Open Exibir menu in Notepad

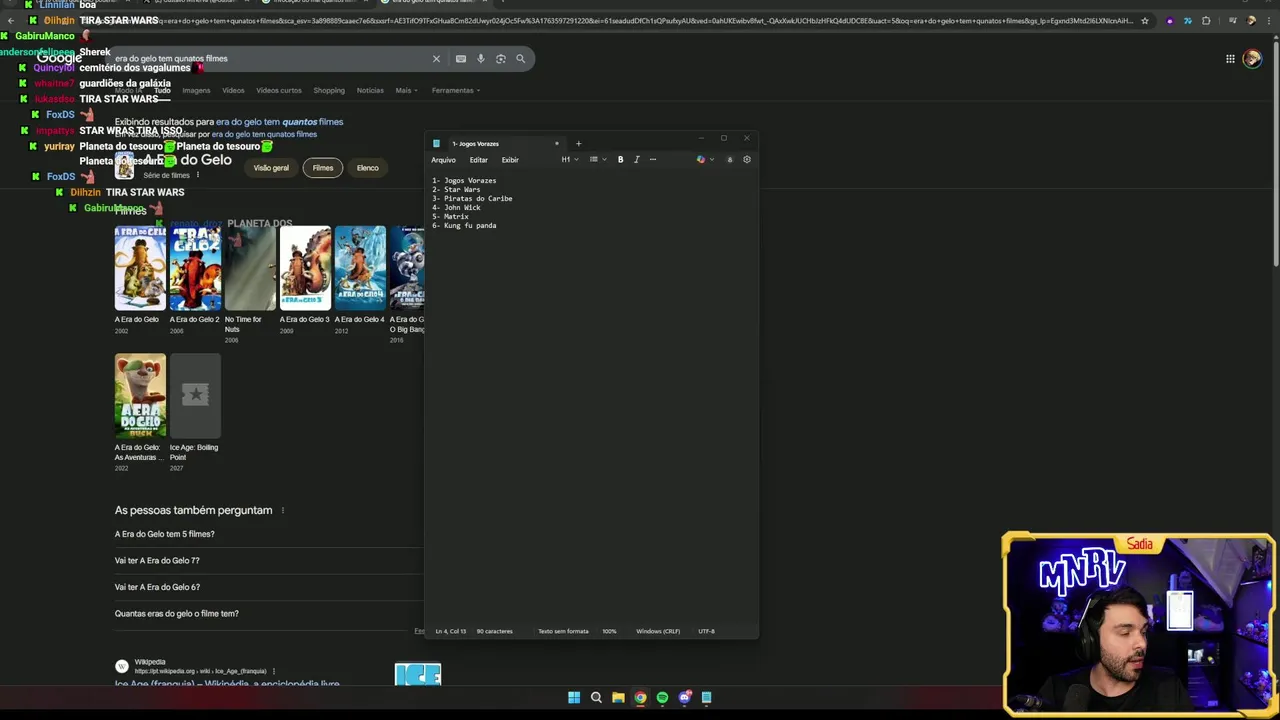click(x=510, y=160)
